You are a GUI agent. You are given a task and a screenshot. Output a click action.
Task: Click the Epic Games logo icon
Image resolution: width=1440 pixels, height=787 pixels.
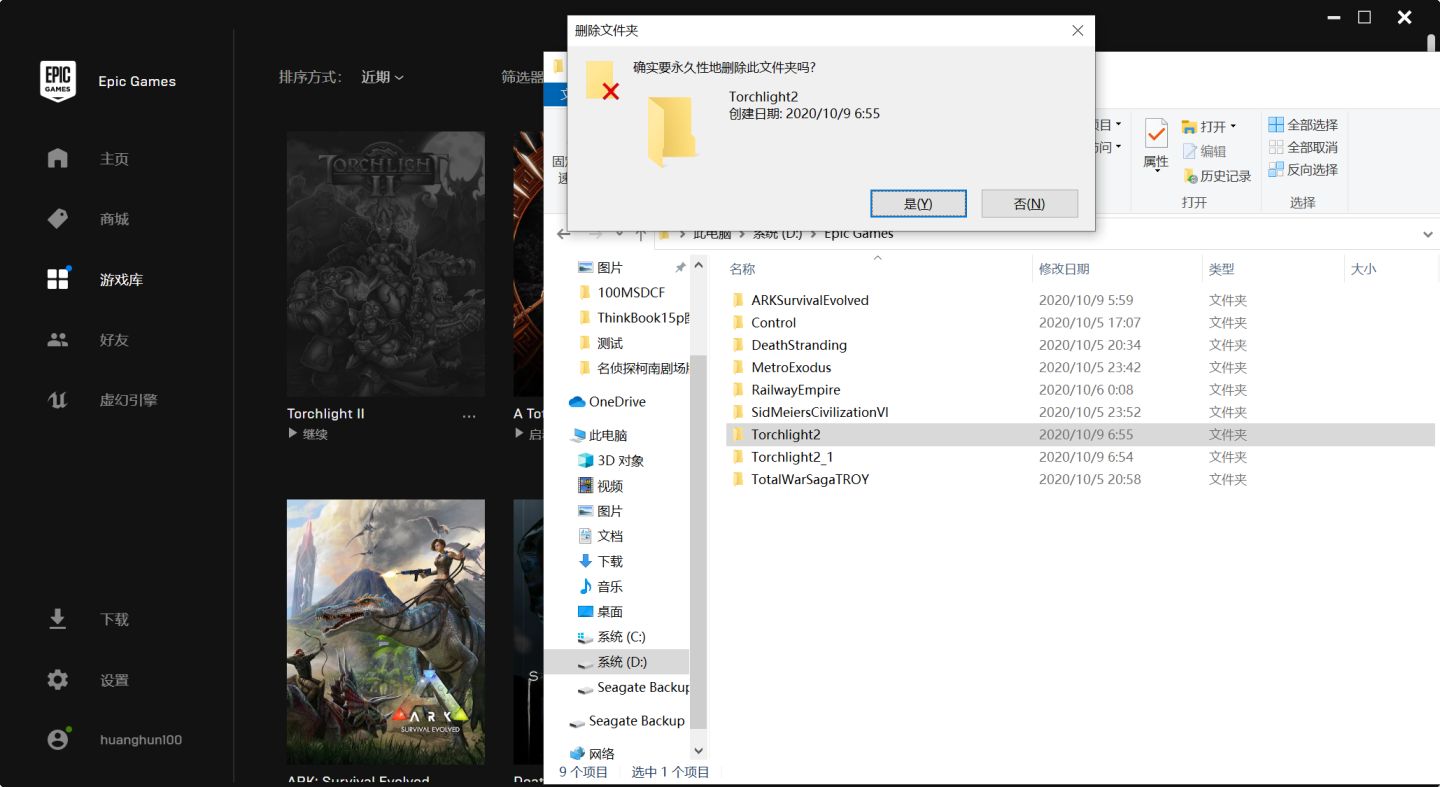pyautogui.click(x=58, y=81)
